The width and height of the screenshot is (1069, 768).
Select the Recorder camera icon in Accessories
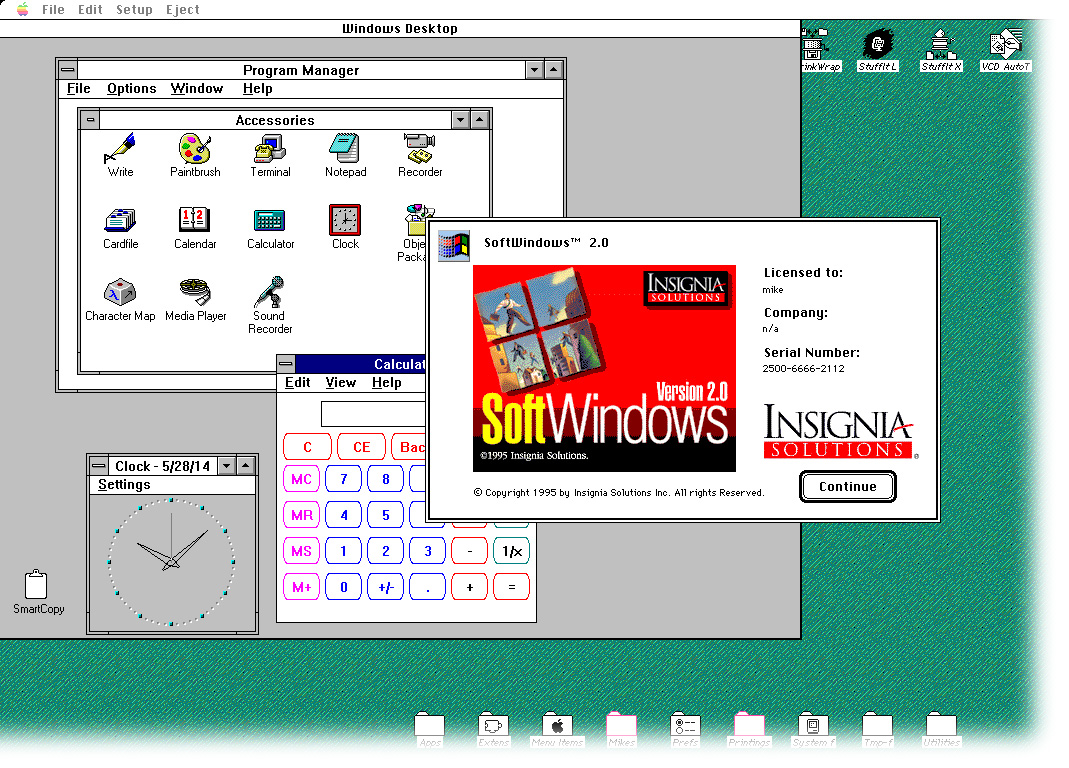(x=419, y=149)
